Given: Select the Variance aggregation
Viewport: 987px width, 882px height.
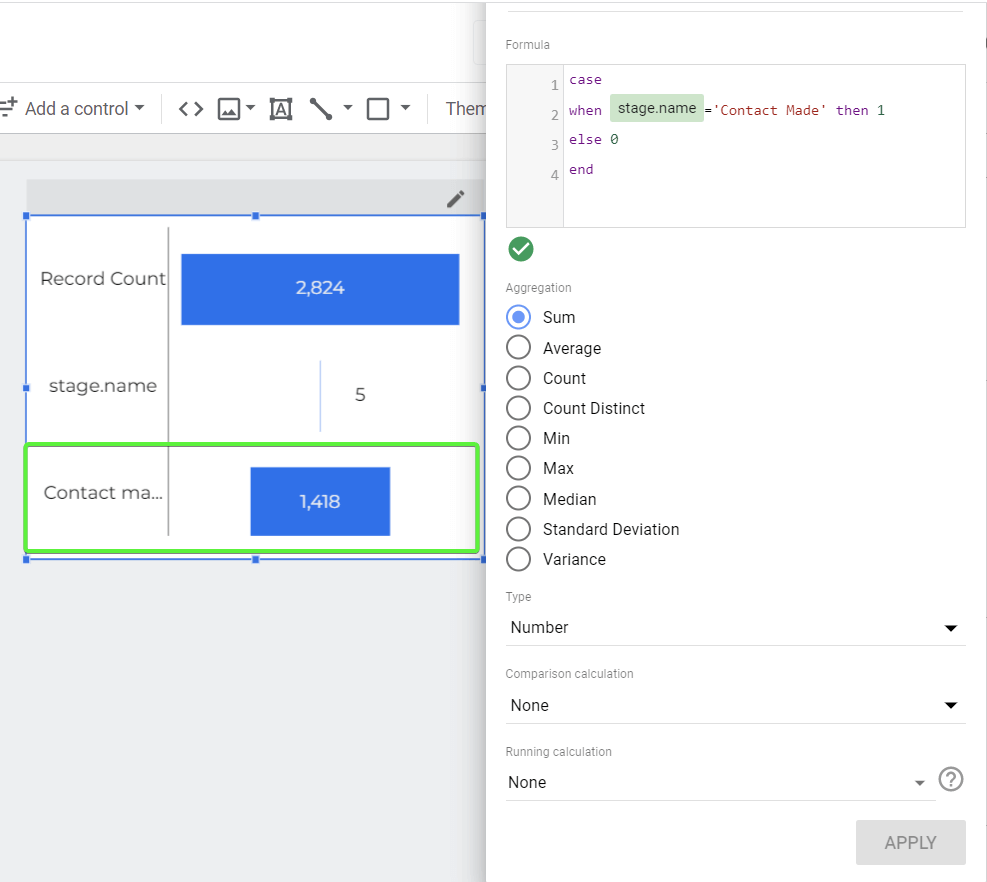Looking at the screenshot, I should point(519,559).
